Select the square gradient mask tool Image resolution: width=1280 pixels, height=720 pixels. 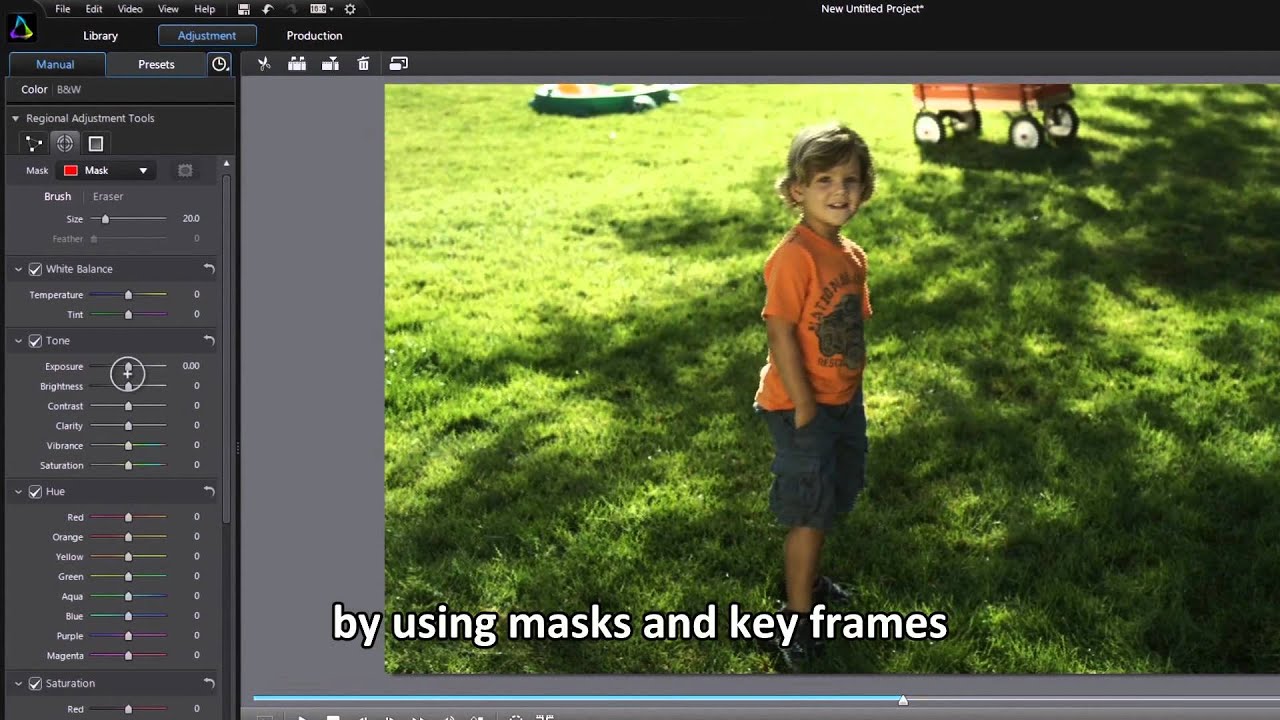click(96, 144)
